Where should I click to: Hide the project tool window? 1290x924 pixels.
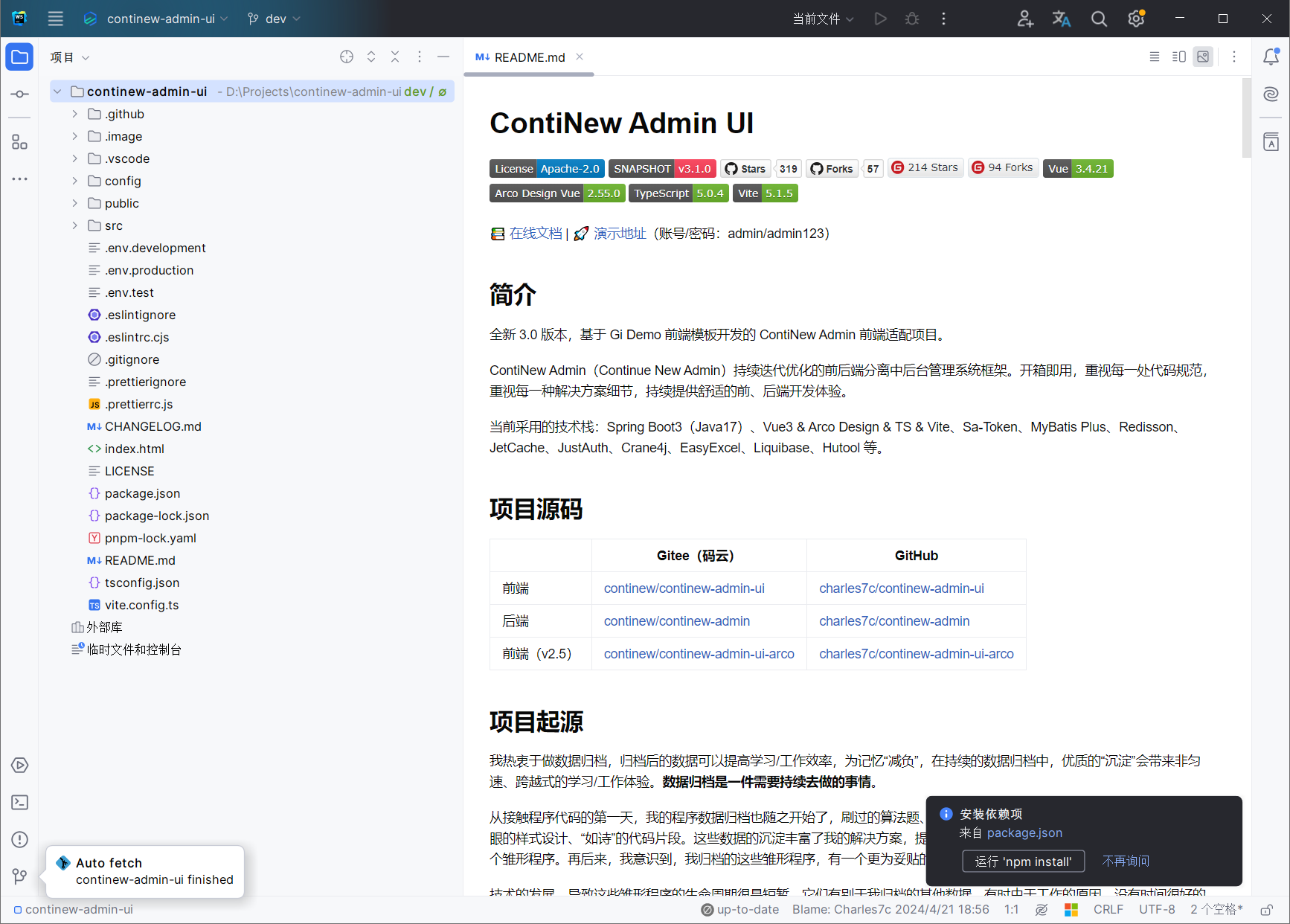pos(443,57)
